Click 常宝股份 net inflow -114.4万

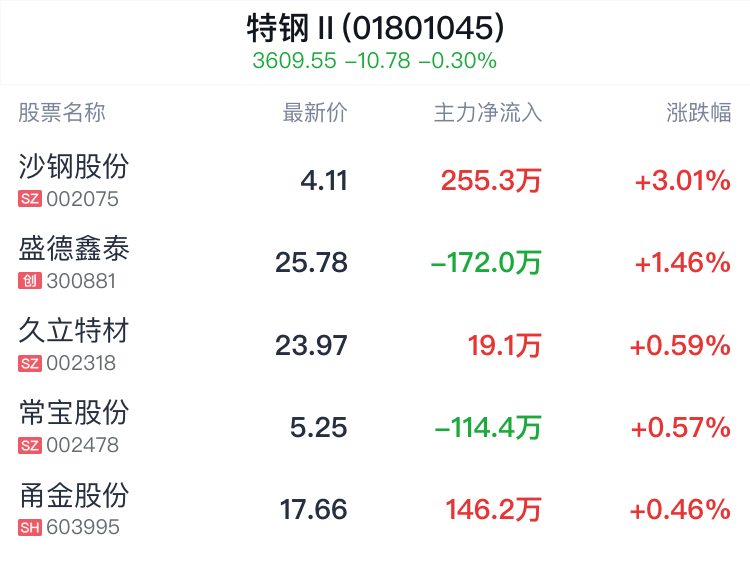click(x=488, y=428)
